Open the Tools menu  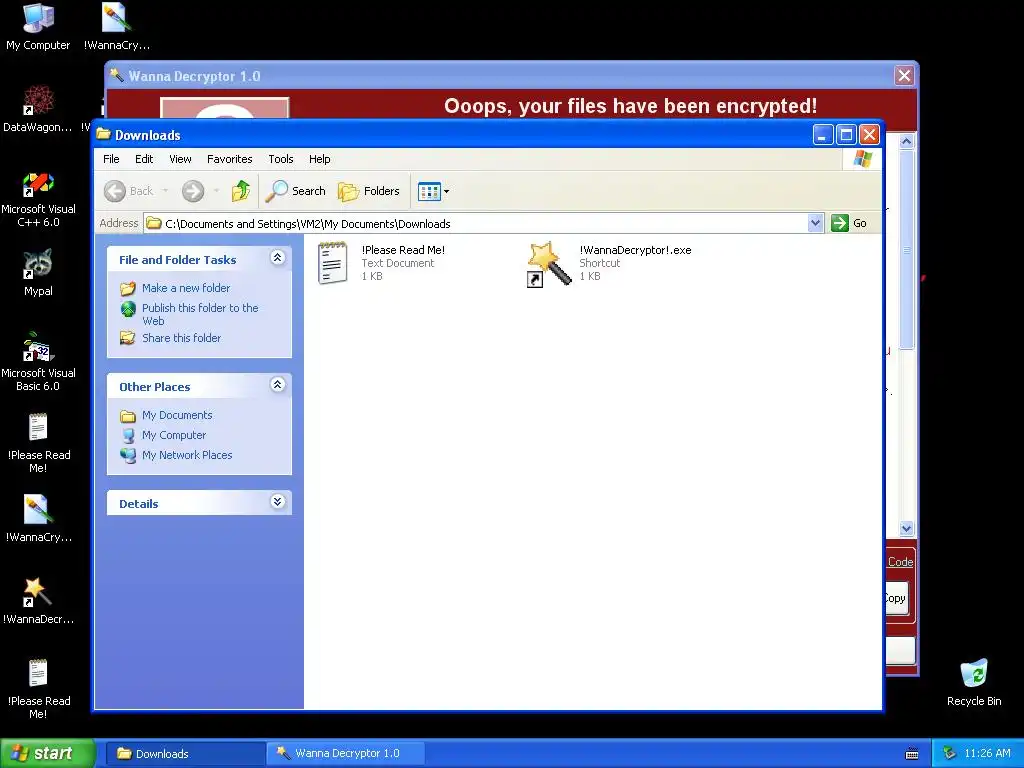coord(281,159)
